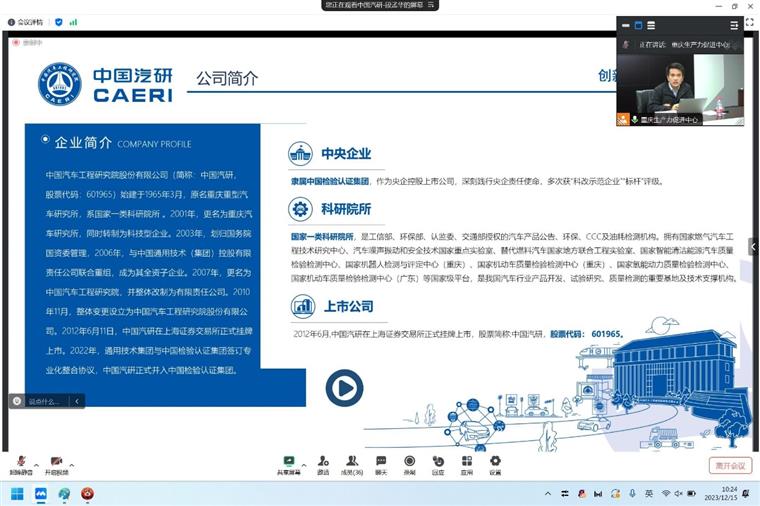This screenshot has width=760, height=506.
Task: Click the muted volume tray icon
Action: click(679, 494)
